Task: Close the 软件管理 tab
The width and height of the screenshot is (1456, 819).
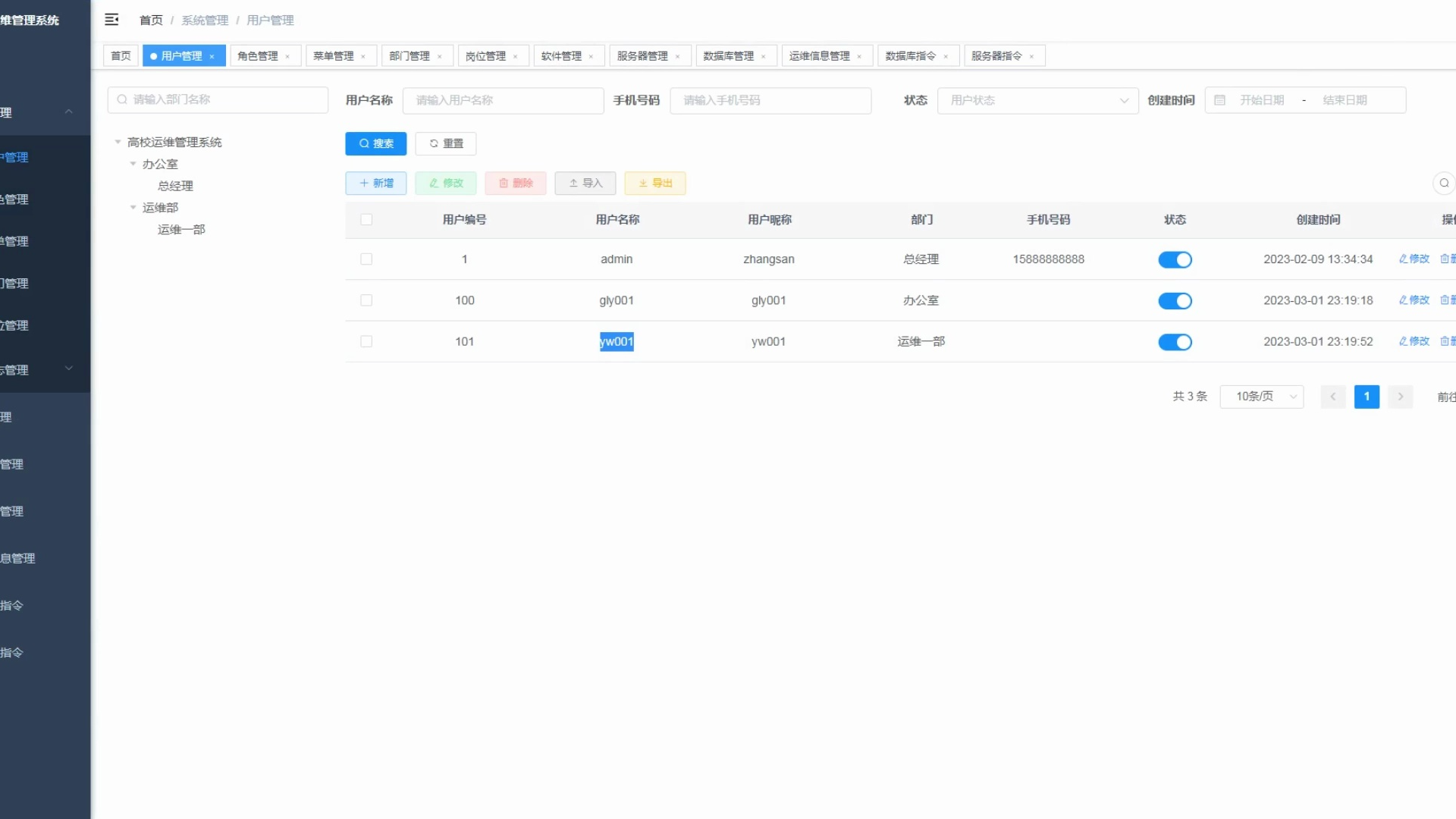Action: coord(591,56)
